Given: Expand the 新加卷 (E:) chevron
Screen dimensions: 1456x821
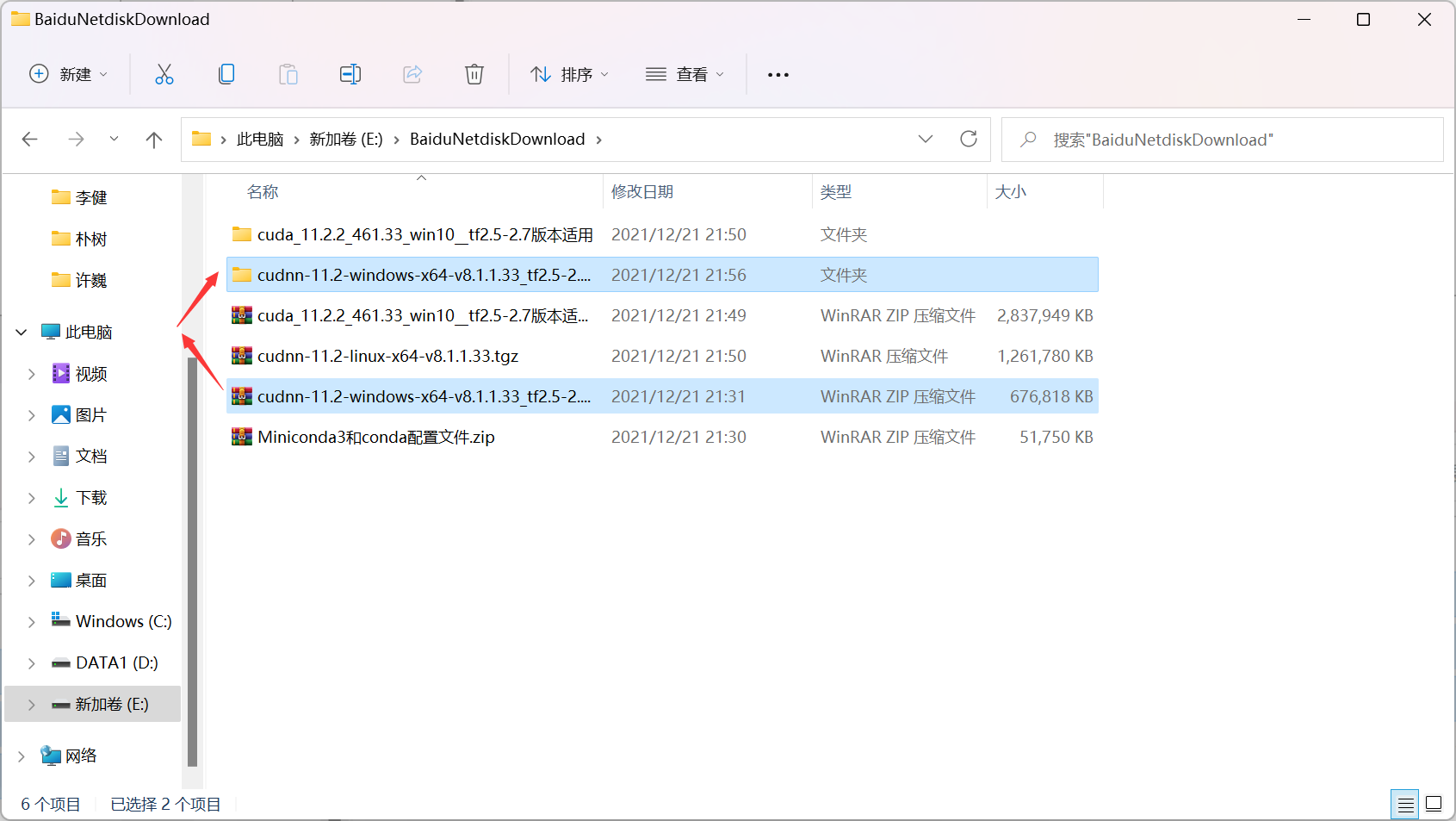Looking at the screenshot, I should click(x=32, y=704).
